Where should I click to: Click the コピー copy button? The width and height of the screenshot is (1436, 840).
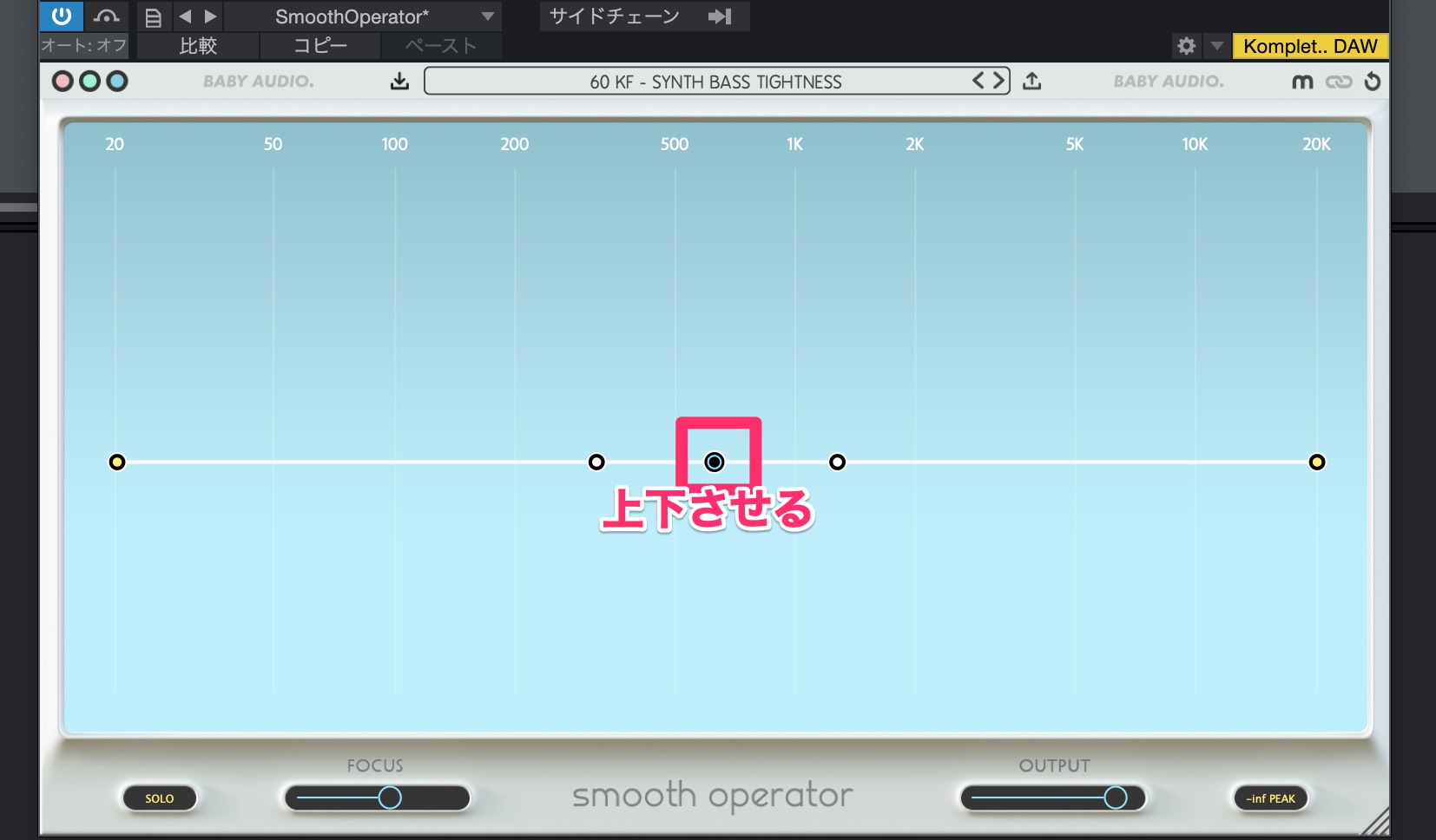319,46
